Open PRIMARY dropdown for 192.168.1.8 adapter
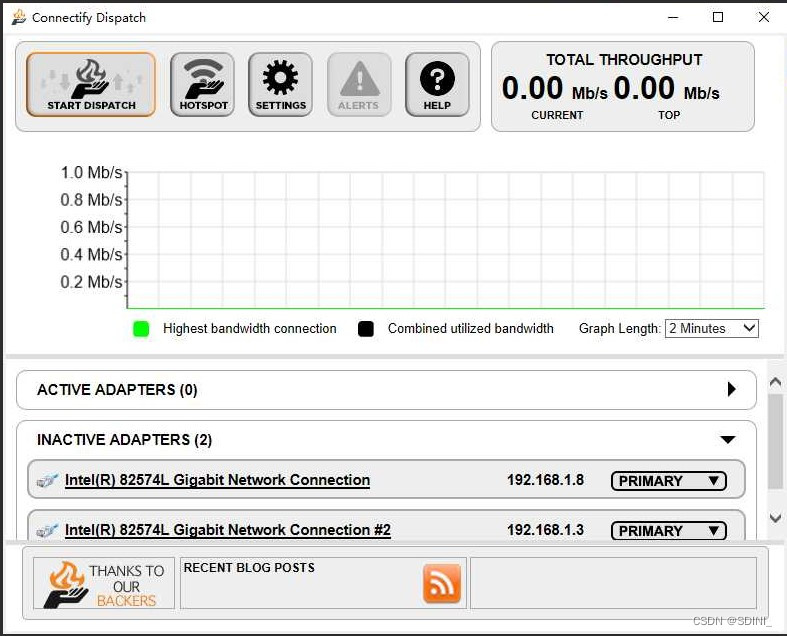 click(669, 480)
